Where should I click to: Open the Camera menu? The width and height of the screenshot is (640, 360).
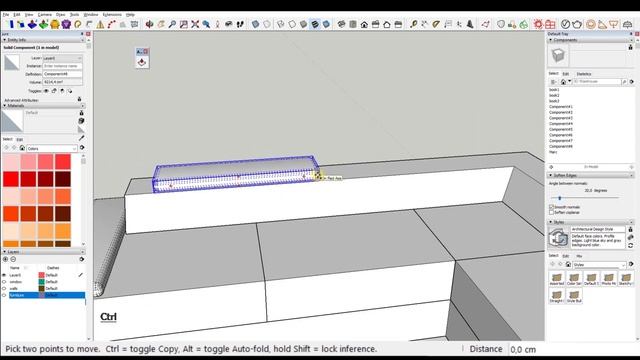click(x=44, y=15)
